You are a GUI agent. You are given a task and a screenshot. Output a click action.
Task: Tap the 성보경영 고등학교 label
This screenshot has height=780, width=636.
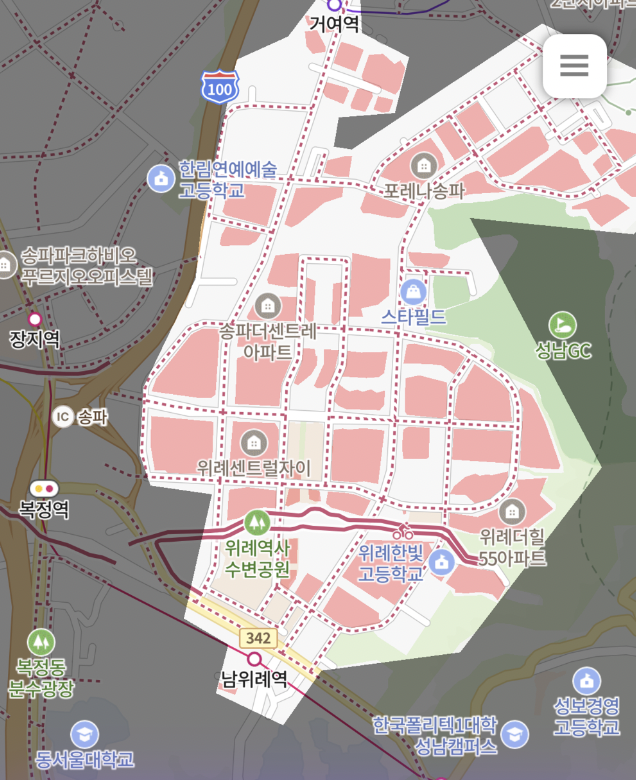pos(587,716)
